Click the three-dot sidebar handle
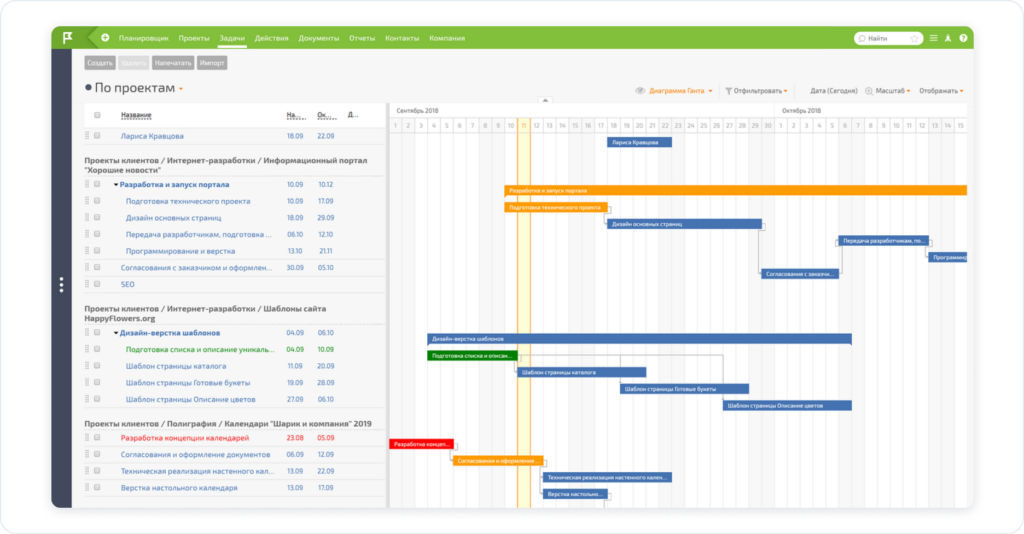 (x=61, y=285)
